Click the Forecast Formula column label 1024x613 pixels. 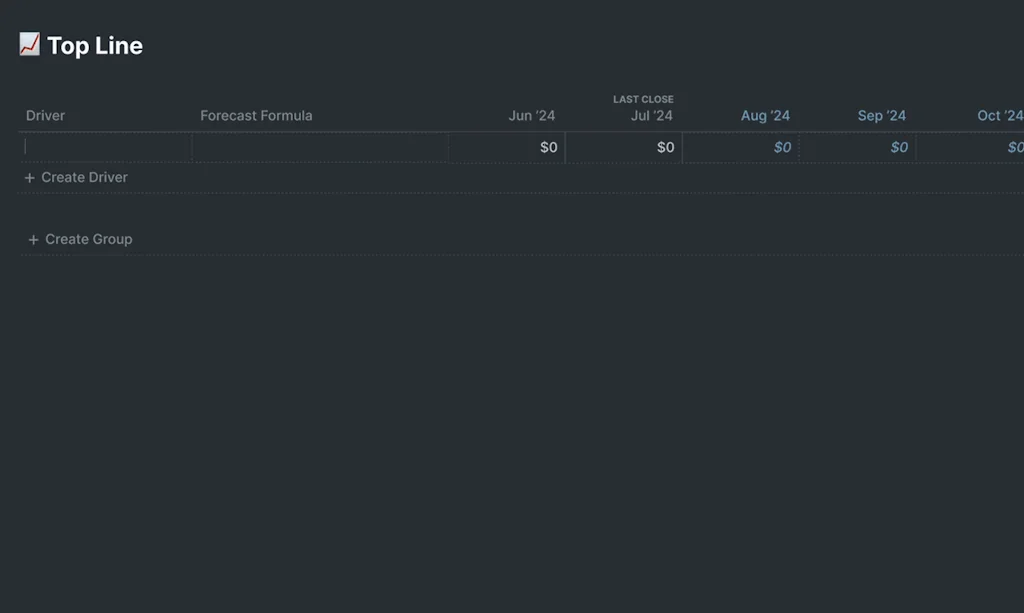click(256, 115)
